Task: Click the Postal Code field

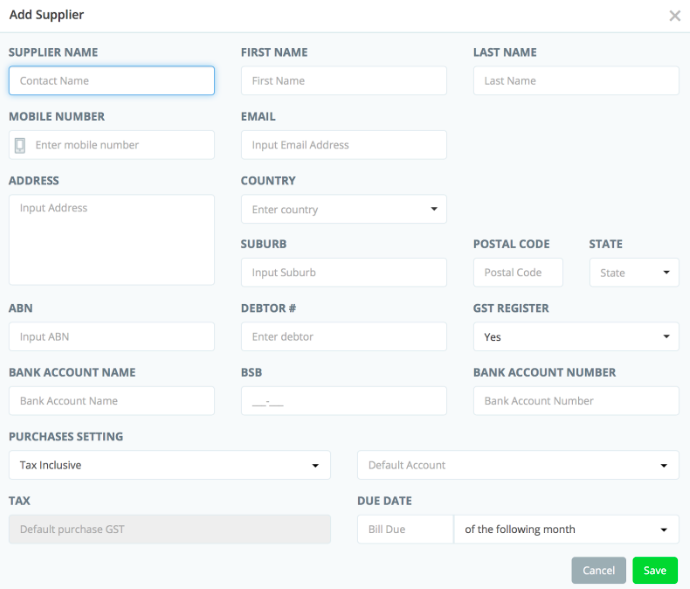Action: point(517,273)
